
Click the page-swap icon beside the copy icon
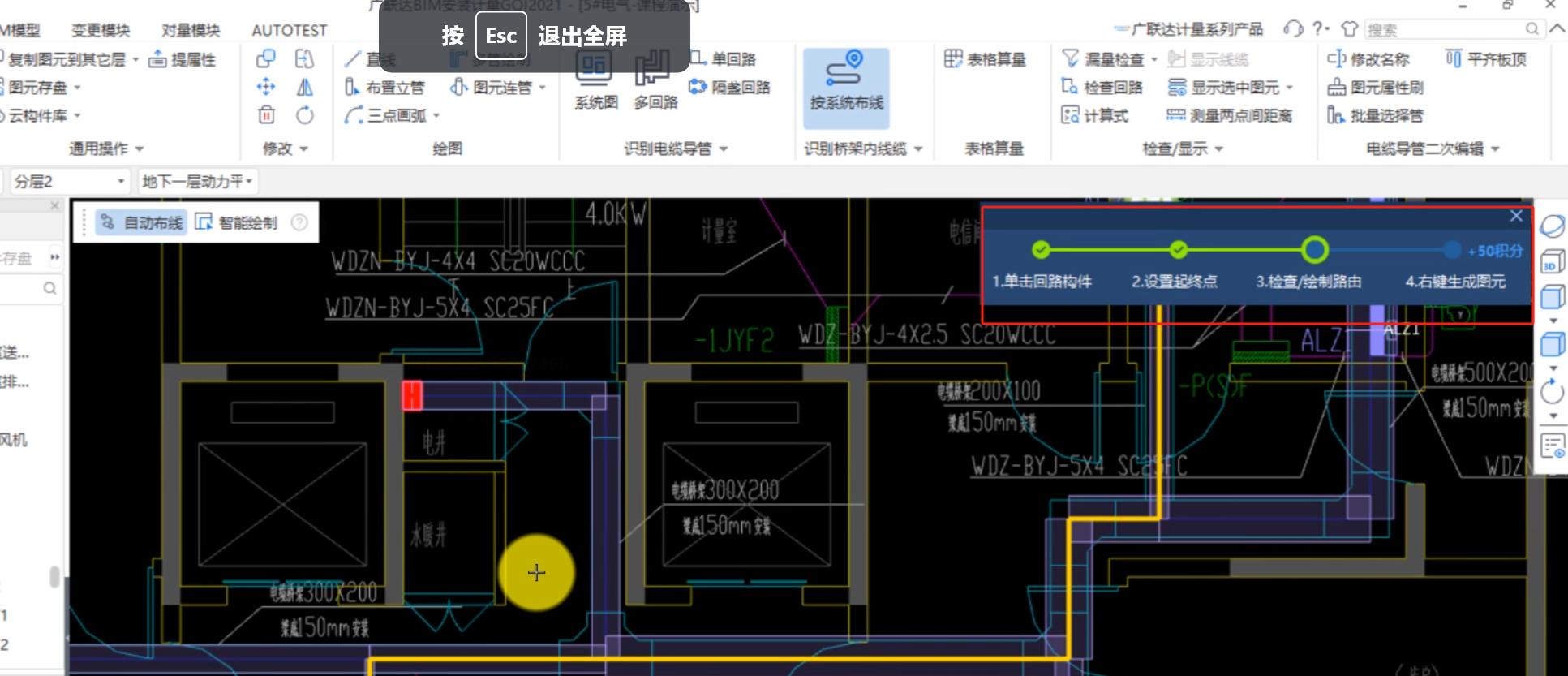(x=305, y=58)
